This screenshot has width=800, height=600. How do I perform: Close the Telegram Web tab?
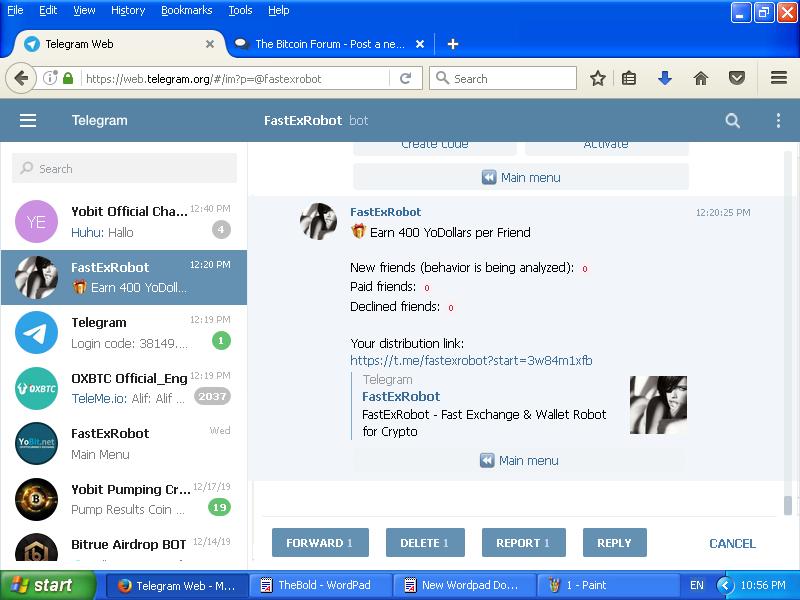(x=210, y=44)
